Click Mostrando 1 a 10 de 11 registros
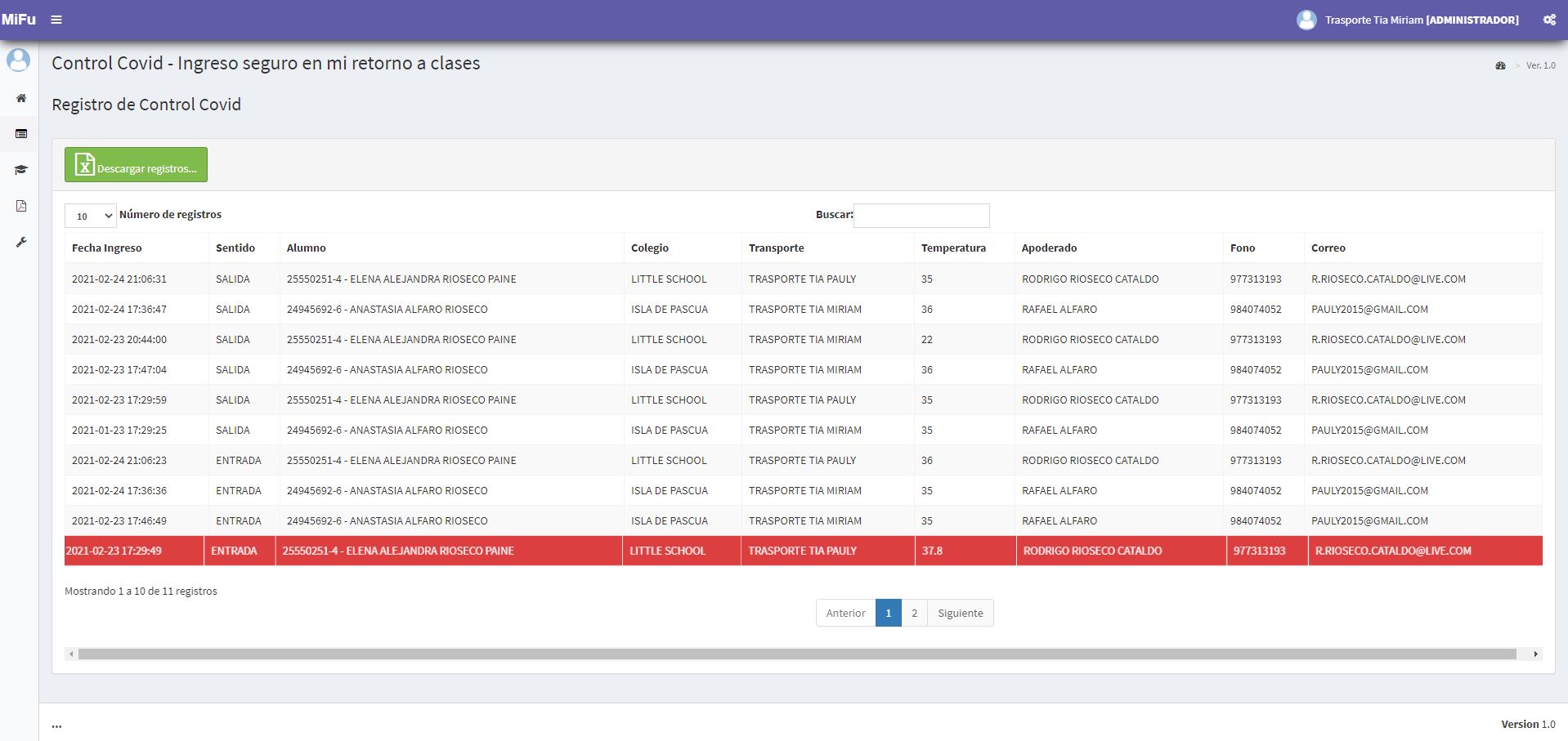The image size is (1568, 741). pos(141,591)
